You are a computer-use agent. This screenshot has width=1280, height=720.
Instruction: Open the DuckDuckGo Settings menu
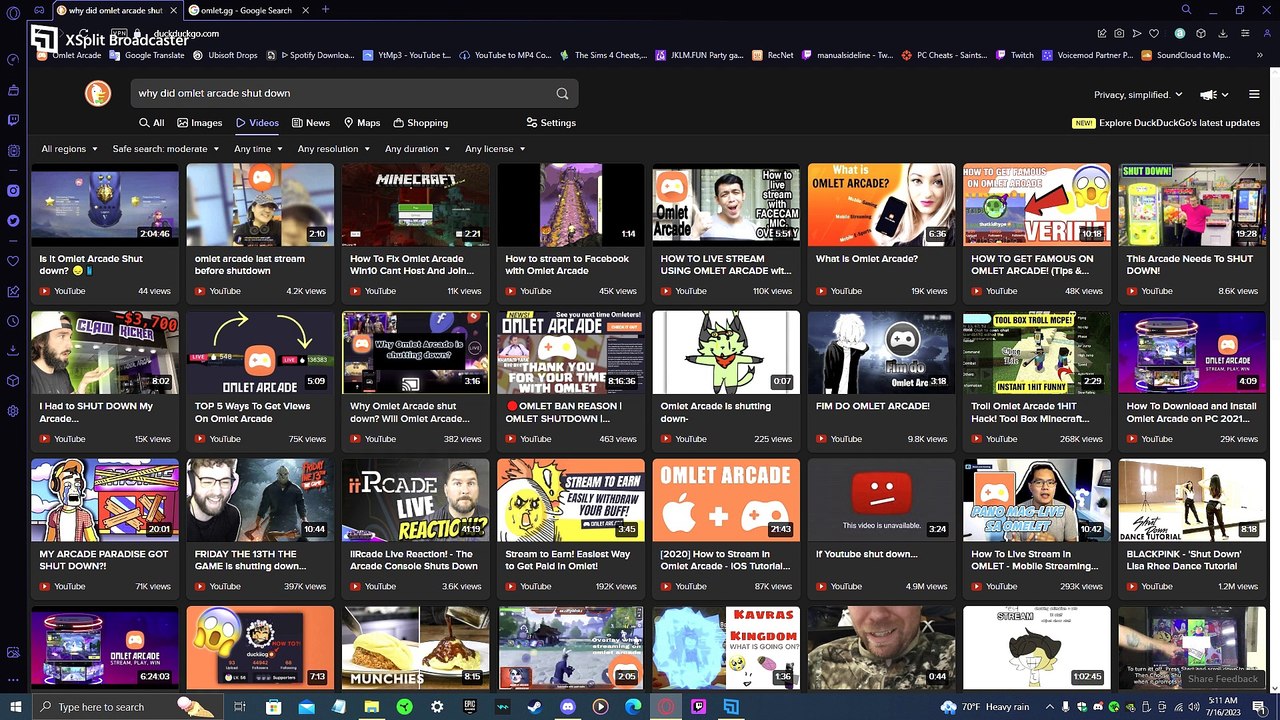pos(550,123)
